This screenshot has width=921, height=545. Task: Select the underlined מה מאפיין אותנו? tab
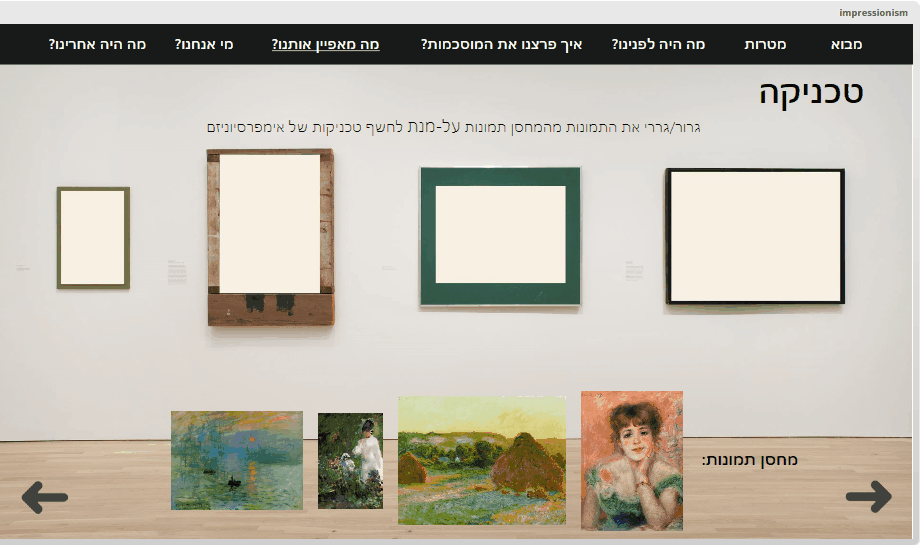tap(325, 44)
